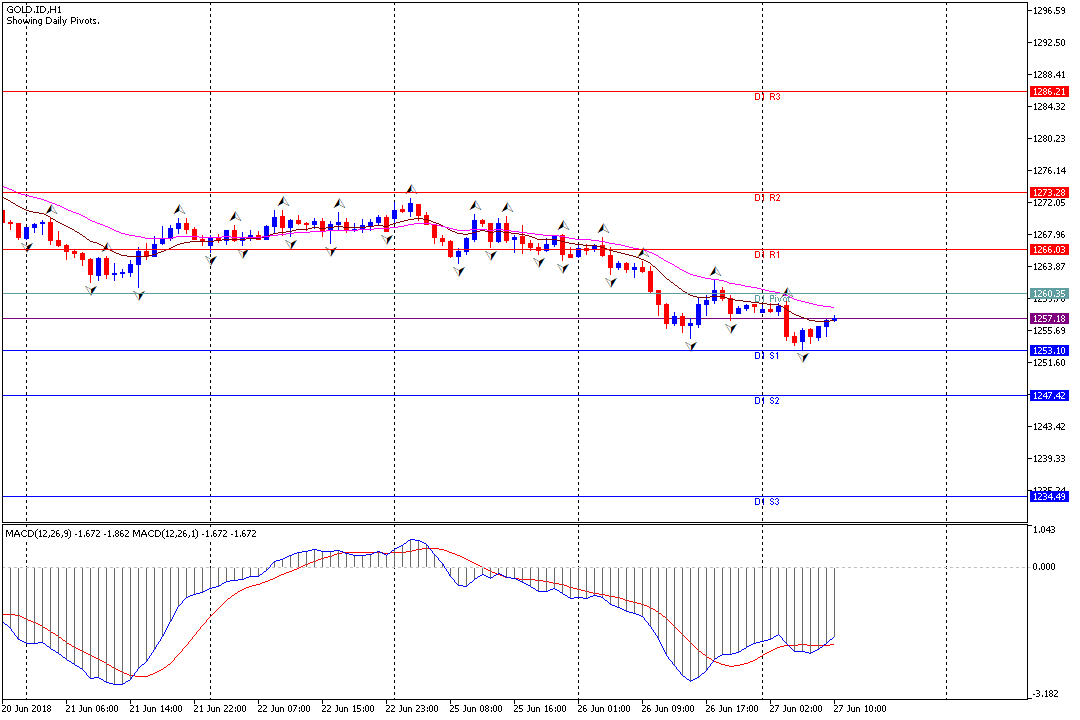1080x720 pixels.
Task: Click the D1 R3 line label
Action: [767, 98]
